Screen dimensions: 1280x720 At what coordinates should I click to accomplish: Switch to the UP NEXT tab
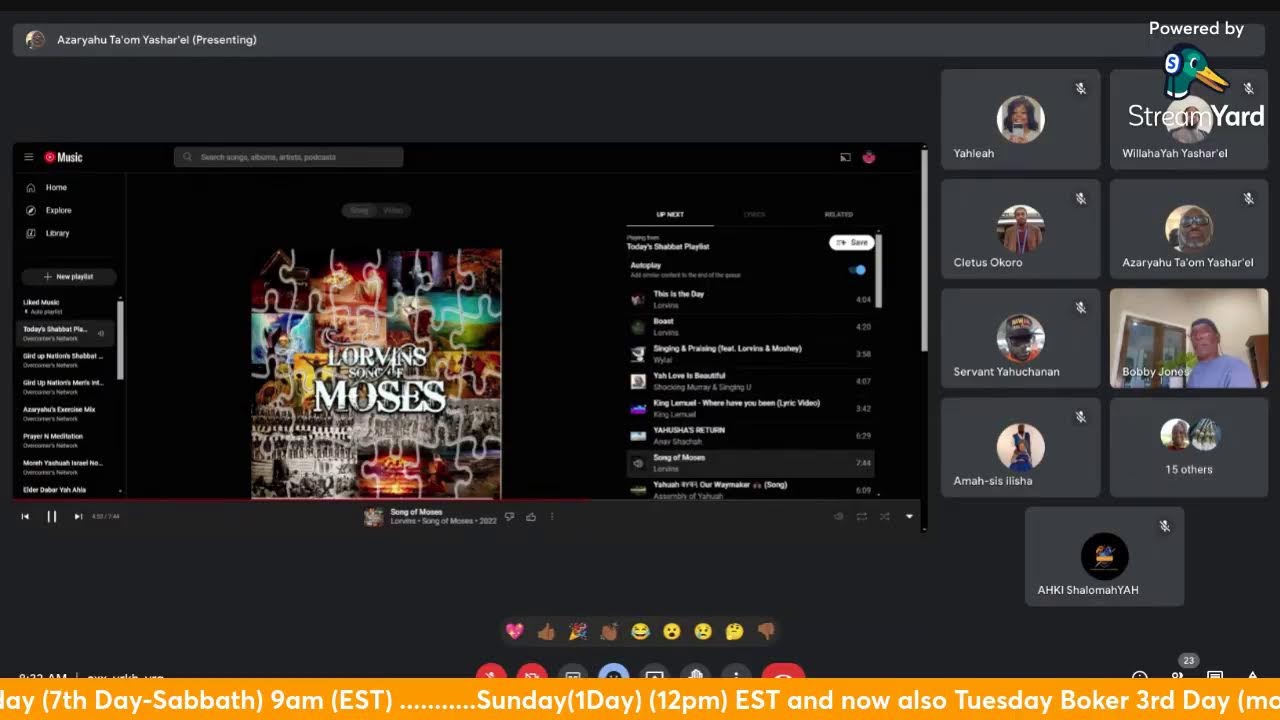point(670,214)
